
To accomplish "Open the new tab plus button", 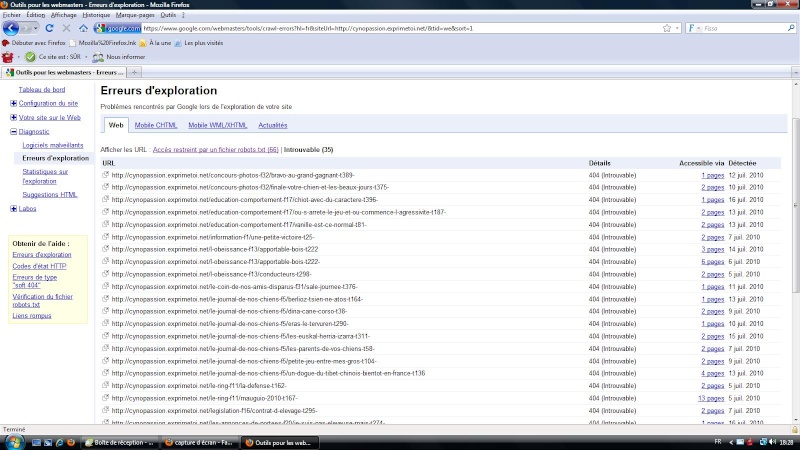I will (134, 72).
